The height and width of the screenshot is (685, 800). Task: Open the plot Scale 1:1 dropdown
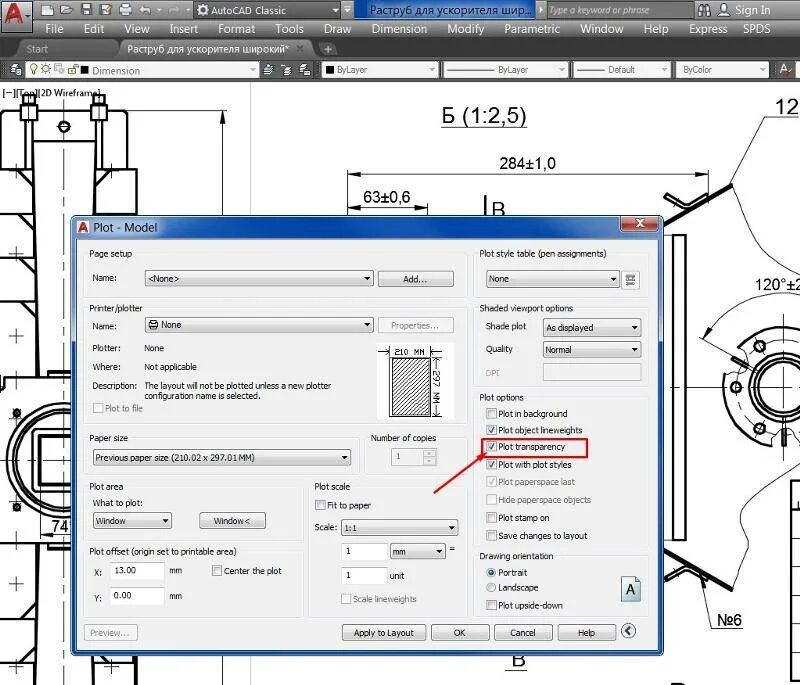(x=399, y=527)
